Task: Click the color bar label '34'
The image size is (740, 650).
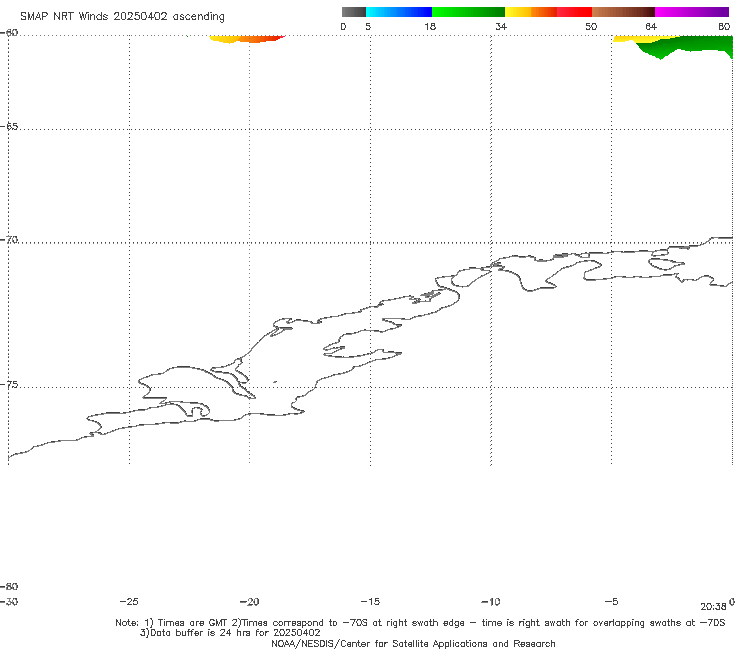Action: tap(501, 26)
